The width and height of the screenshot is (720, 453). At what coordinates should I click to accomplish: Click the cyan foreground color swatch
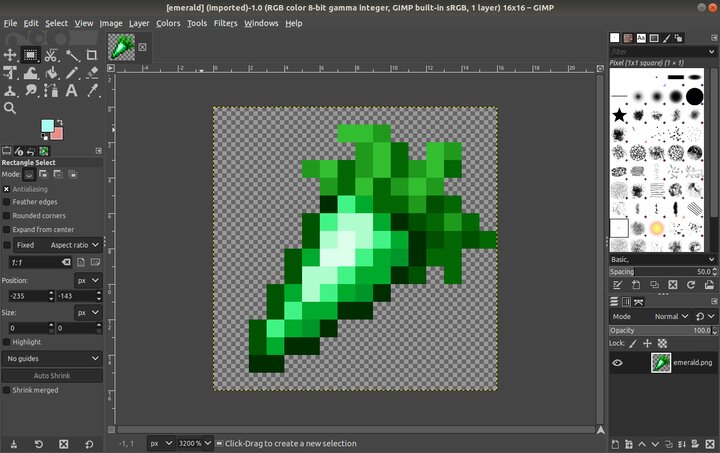[47, 127]
